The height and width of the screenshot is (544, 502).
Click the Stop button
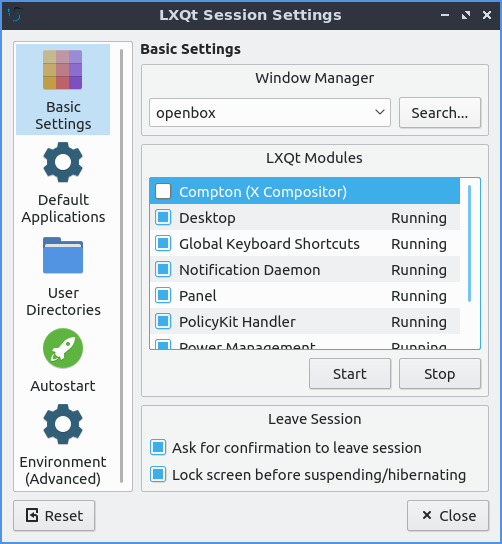440,374
